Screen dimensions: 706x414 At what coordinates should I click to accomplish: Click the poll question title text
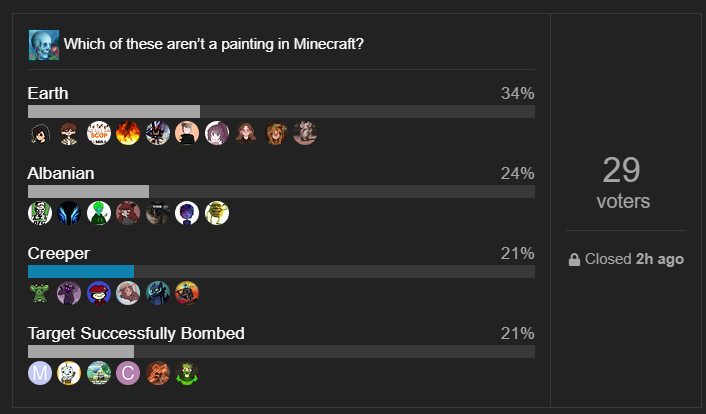[x=213, y=44]
